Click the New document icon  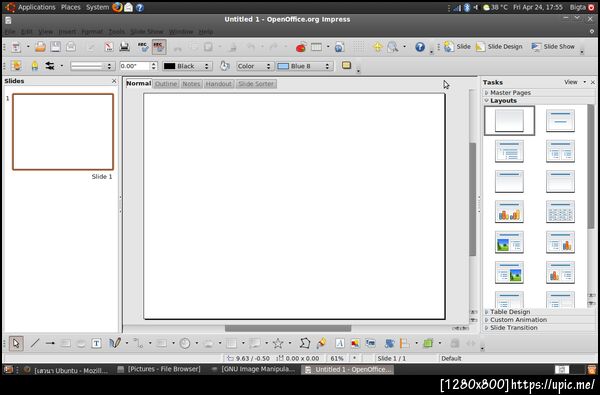pos(16,47)
